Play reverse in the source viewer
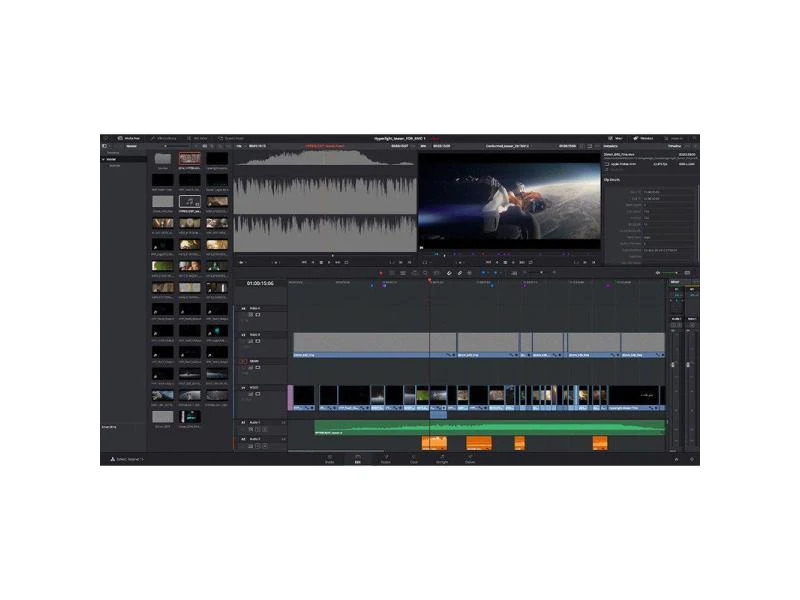The height and width of the screenshot is (600, 800). (x=313, y=262)
